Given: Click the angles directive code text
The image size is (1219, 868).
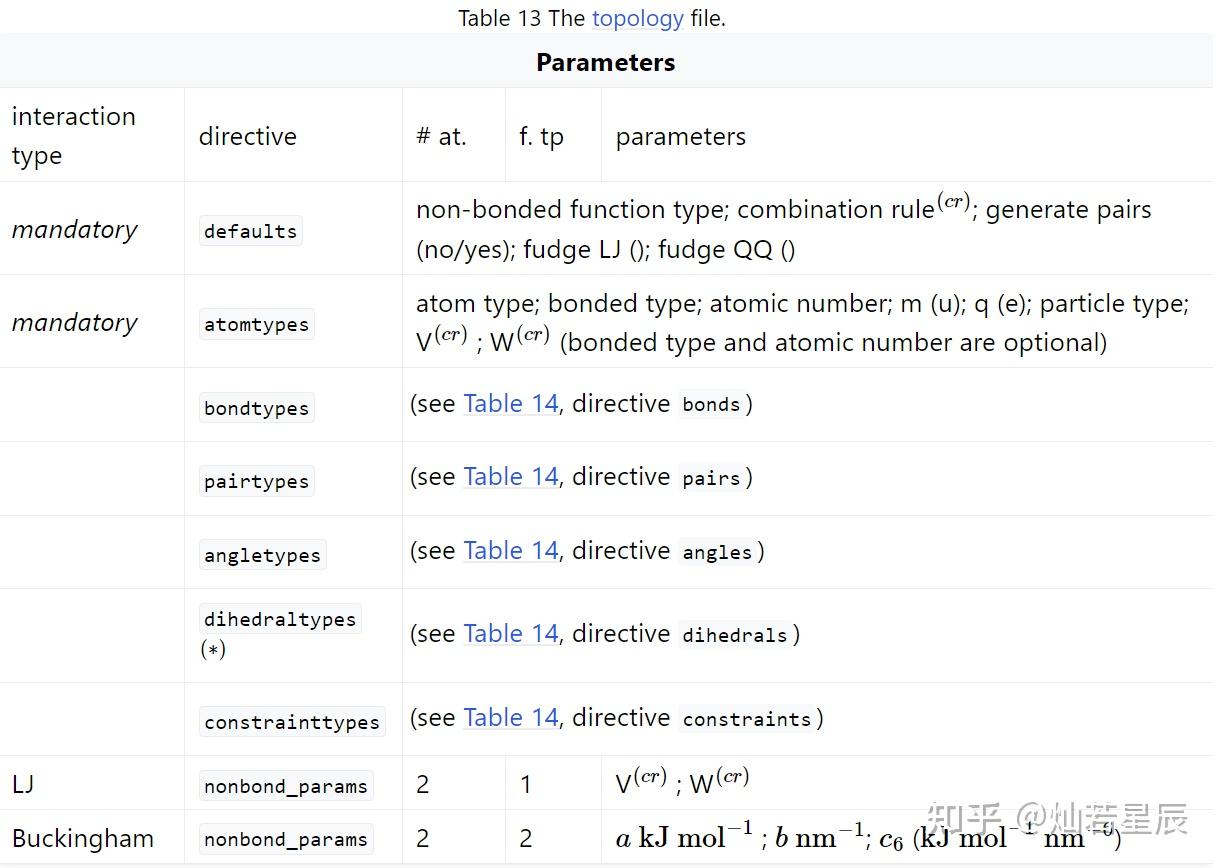Looking at the screenshot, I should click(717, 552).
